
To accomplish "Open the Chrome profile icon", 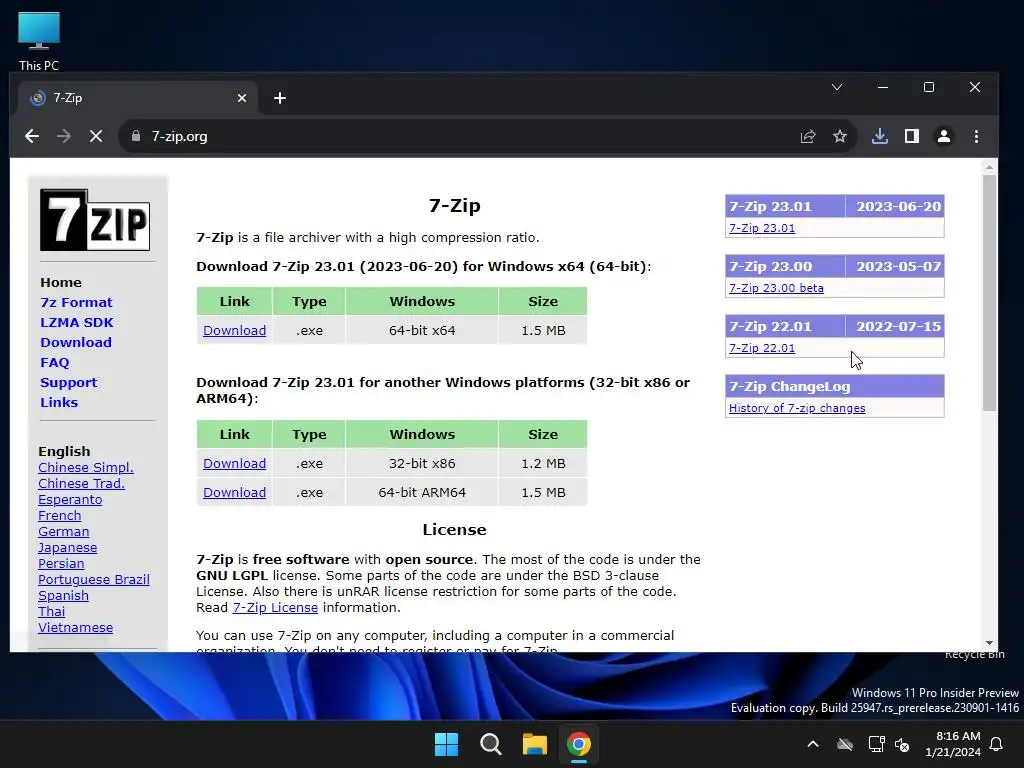I will (944, 136).
